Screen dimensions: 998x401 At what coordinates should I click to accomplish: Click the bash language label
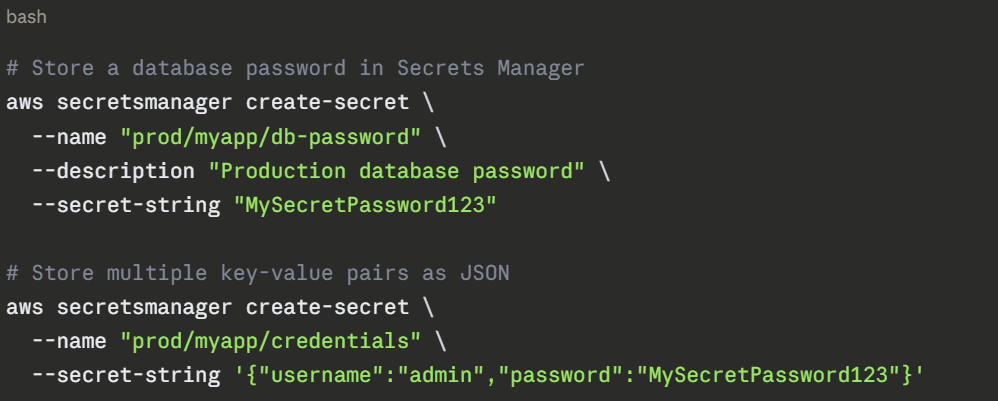27,17
